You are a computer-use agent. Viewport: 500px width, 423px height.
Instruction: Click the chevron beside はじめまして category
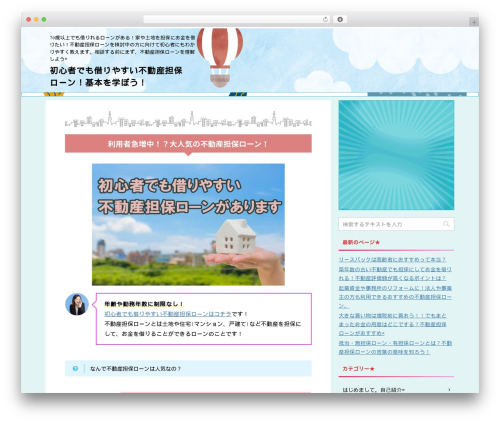[x=449, y=389]
